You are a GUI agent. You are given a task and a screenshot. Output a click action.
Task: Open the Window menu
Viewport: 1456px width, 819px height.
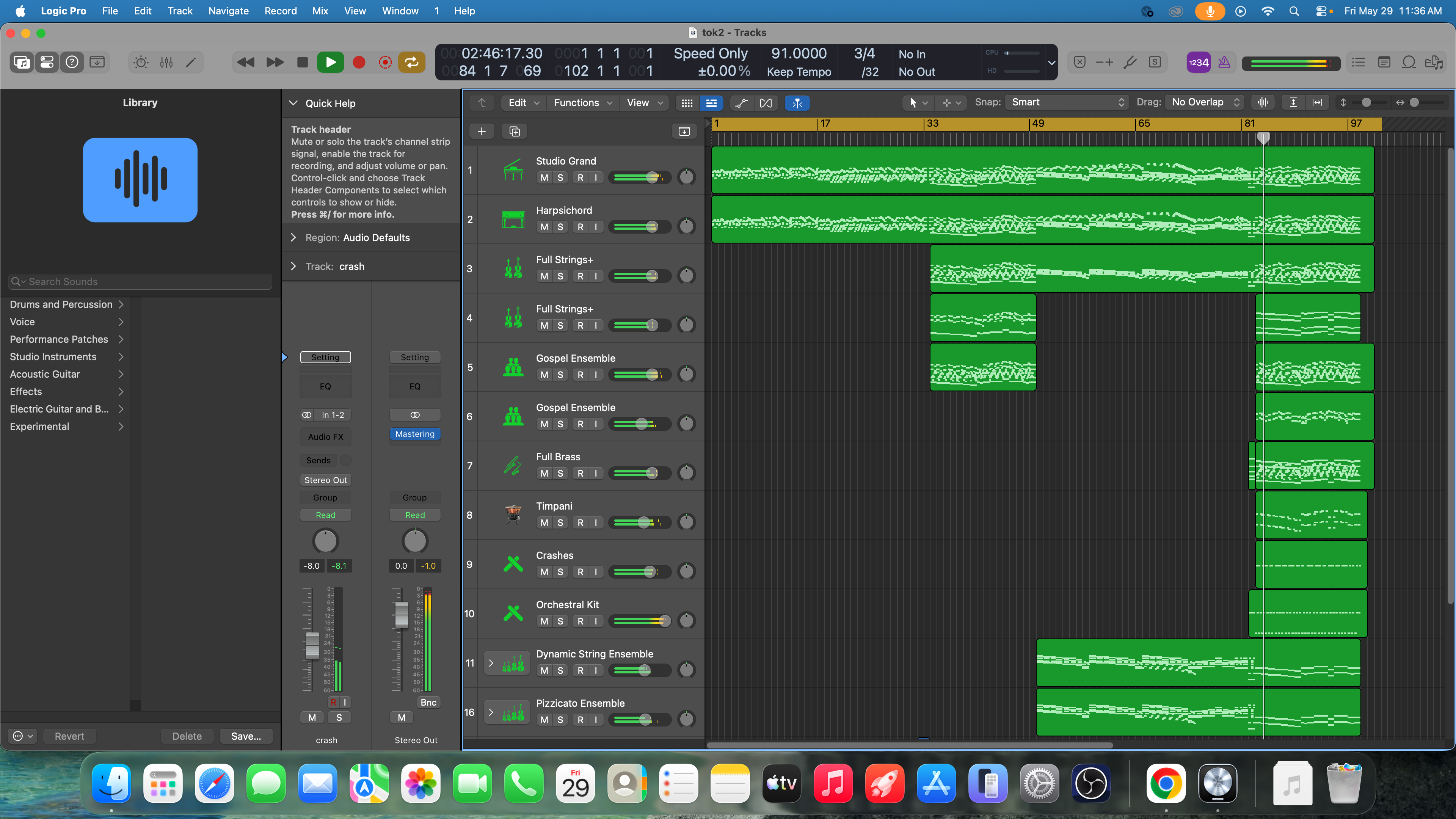400,11
